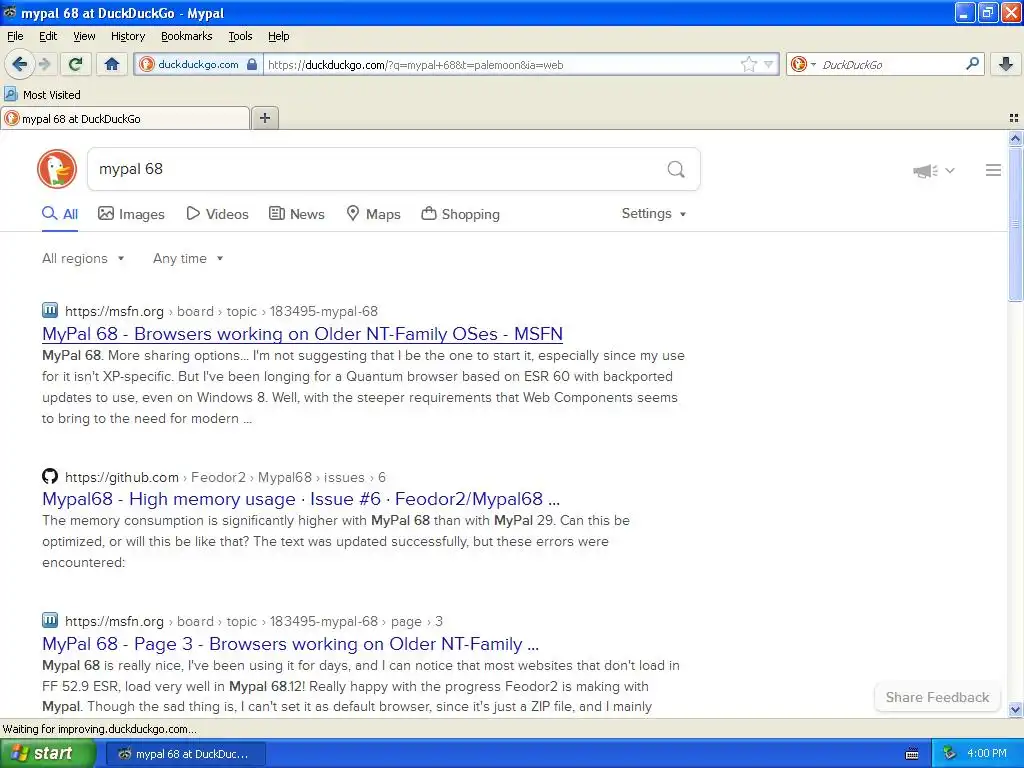The width and height of the screenshot is (1024, 768).
Task: Expand the All regions filter
Action: tap(83, 259)
